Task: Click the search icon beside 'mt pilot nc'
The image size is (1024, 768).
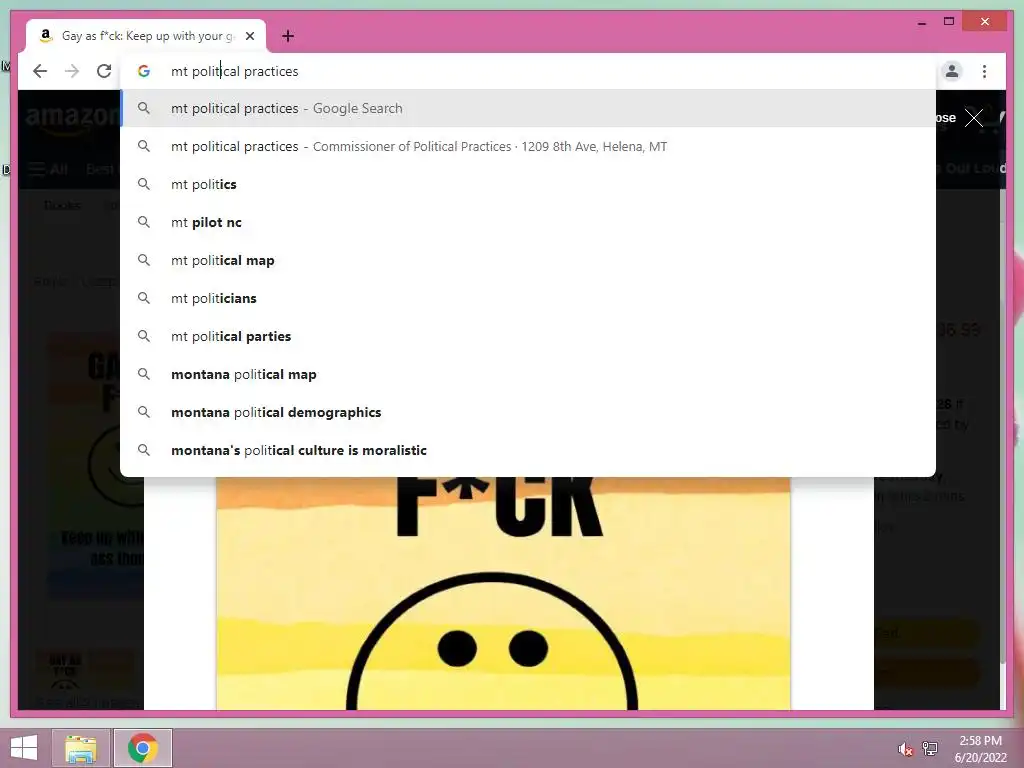Action: 144,222
